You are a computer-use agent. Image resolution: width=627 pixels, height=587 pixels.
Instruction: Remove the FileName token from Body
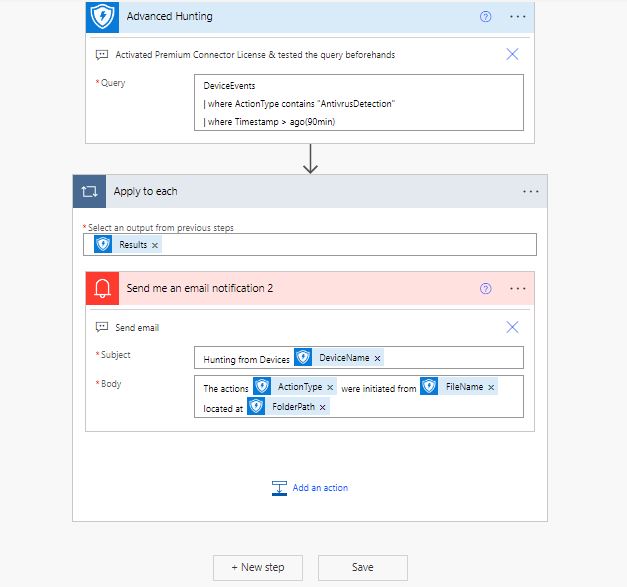point(491,387)
